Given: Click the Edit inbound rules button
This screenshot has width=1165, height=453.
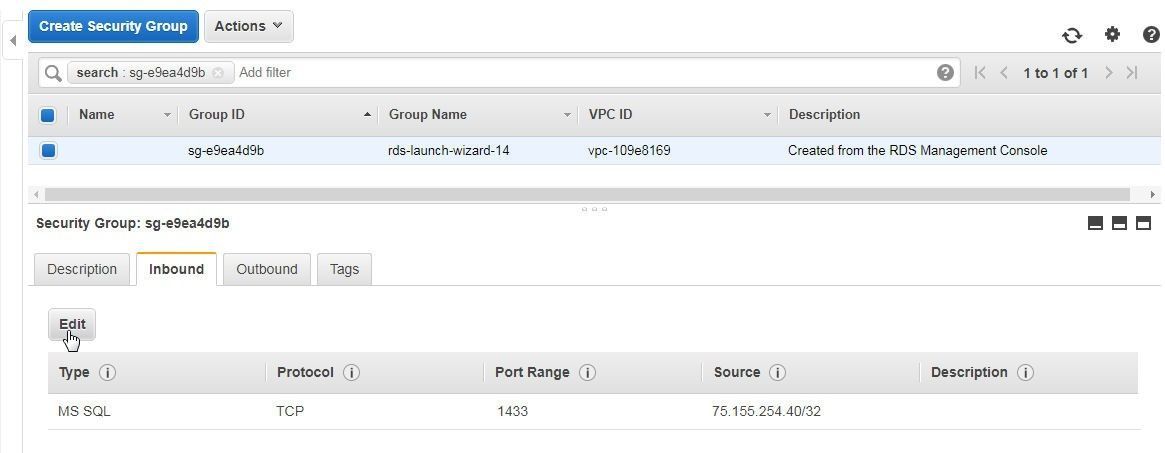Looking at the screenshot, I should (72, 324).
